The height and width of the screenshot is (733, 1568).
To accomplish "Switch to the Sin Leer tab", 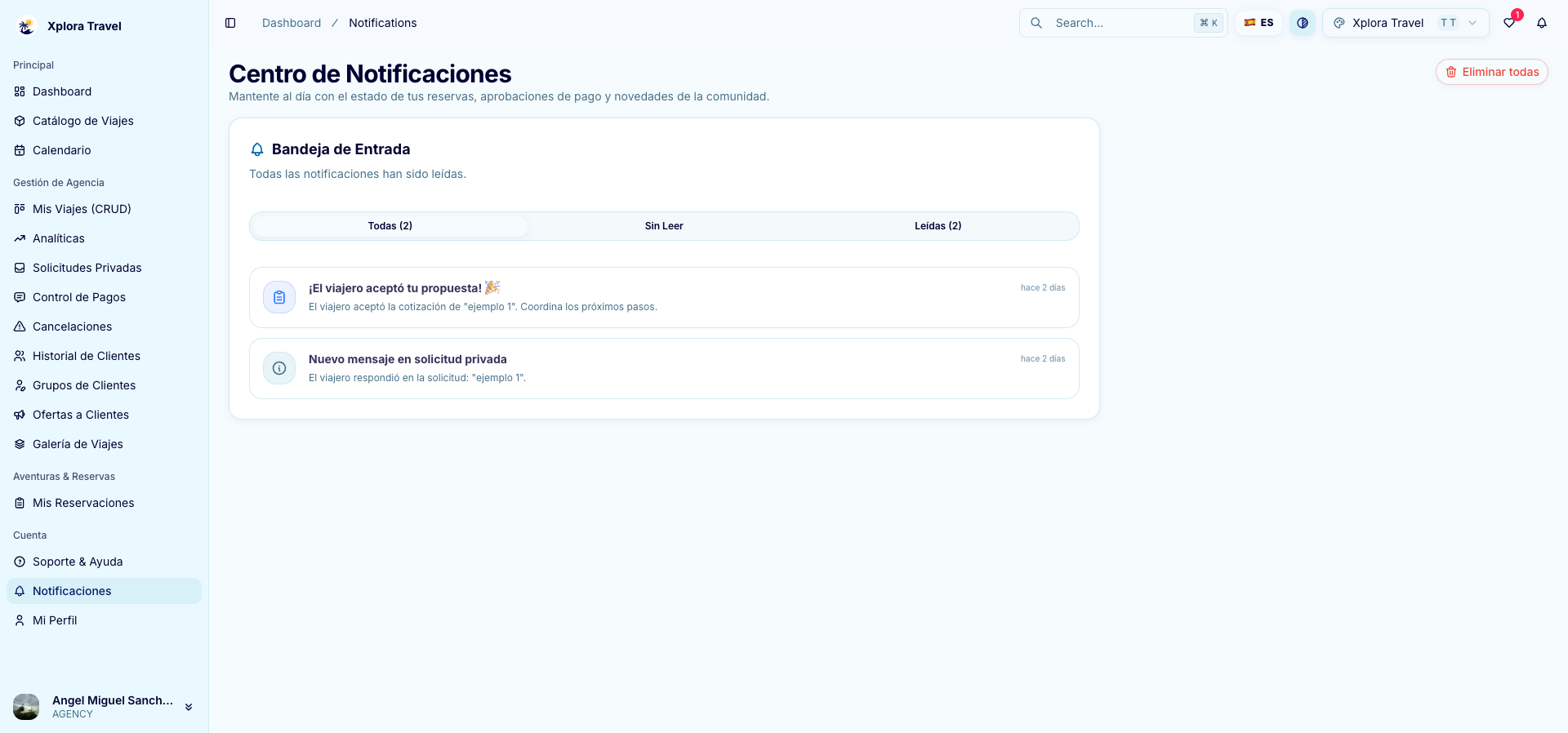I will pyautogui.click(x=664, y=226).
